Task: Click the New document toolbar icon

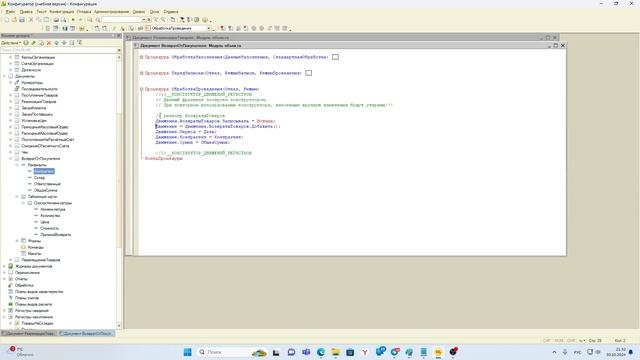Action: pos(6,20)
